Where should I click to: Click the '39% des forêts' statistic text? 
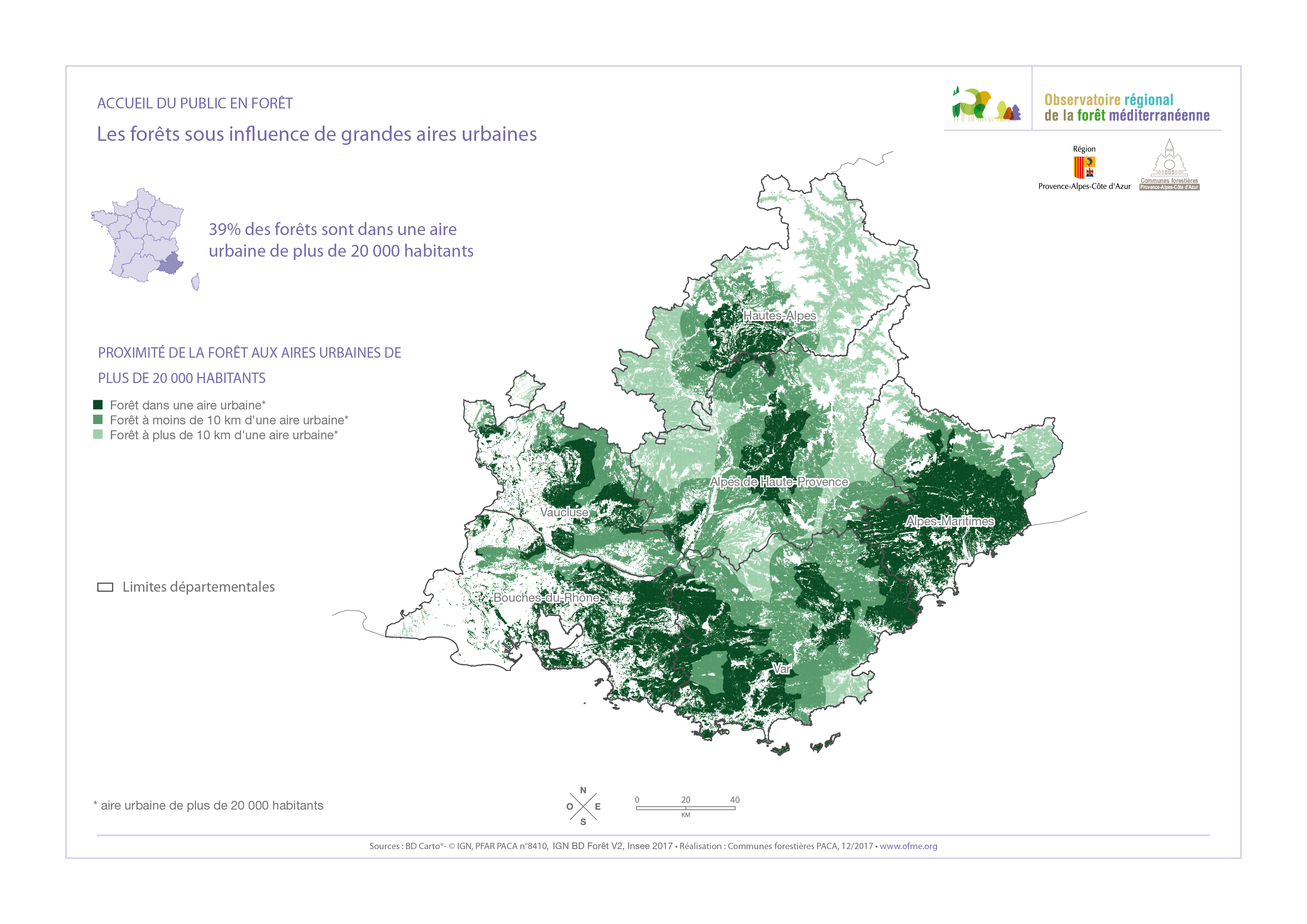point(341,240)
